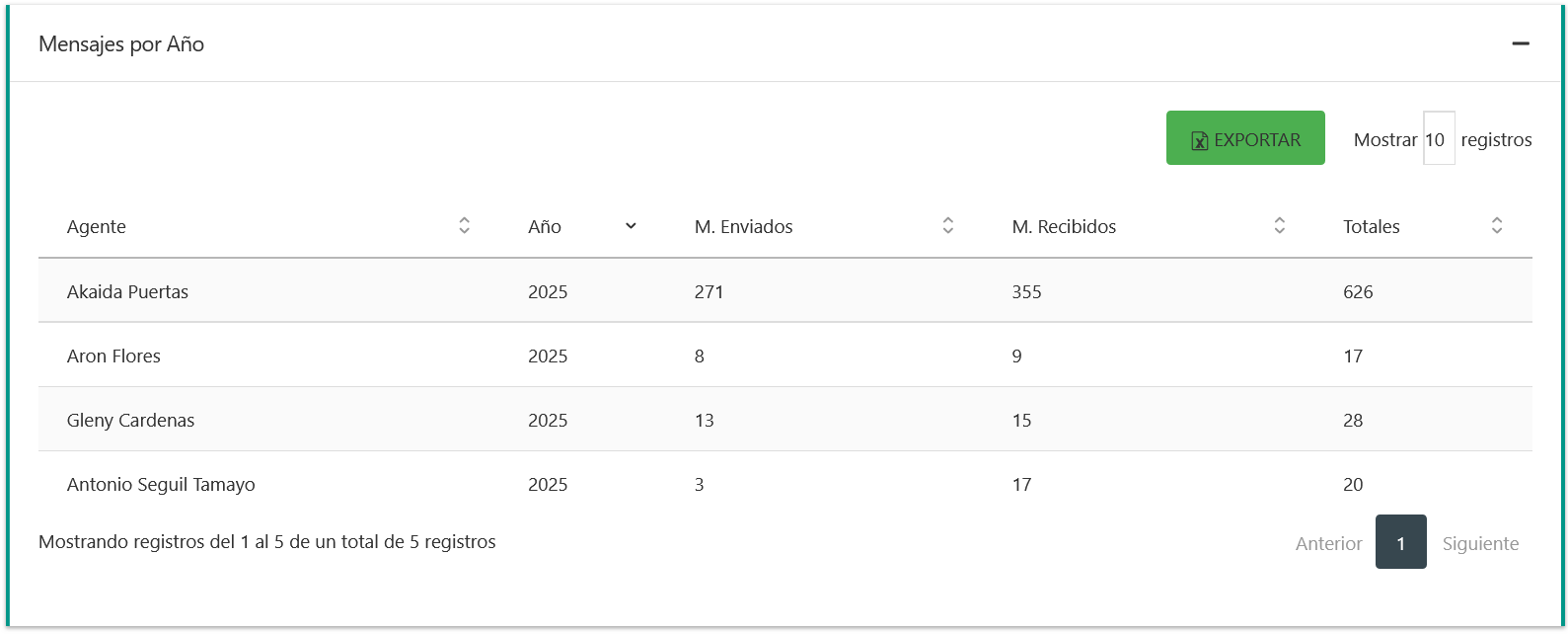
Task: Select the Agente column header
Action: (x=96, y=226)
